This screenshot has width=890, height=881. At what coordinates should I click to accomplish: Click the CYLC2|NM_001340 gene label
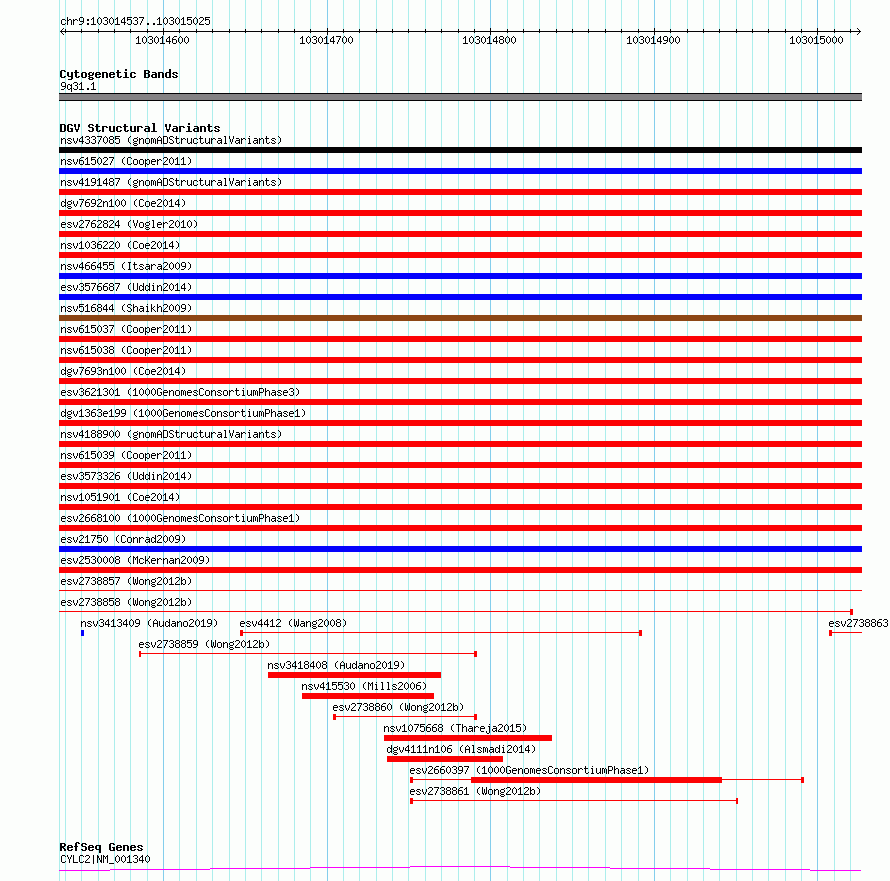pos(105,859)
